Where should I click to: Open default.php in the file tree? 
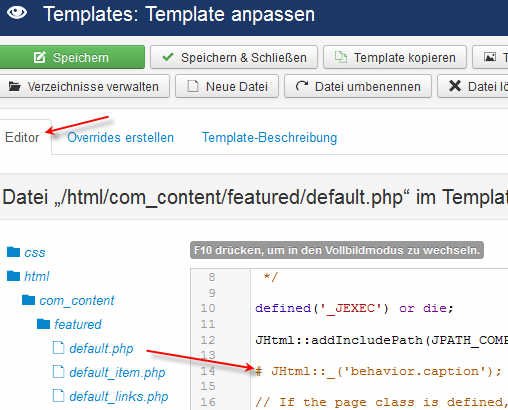click(101, 349)
